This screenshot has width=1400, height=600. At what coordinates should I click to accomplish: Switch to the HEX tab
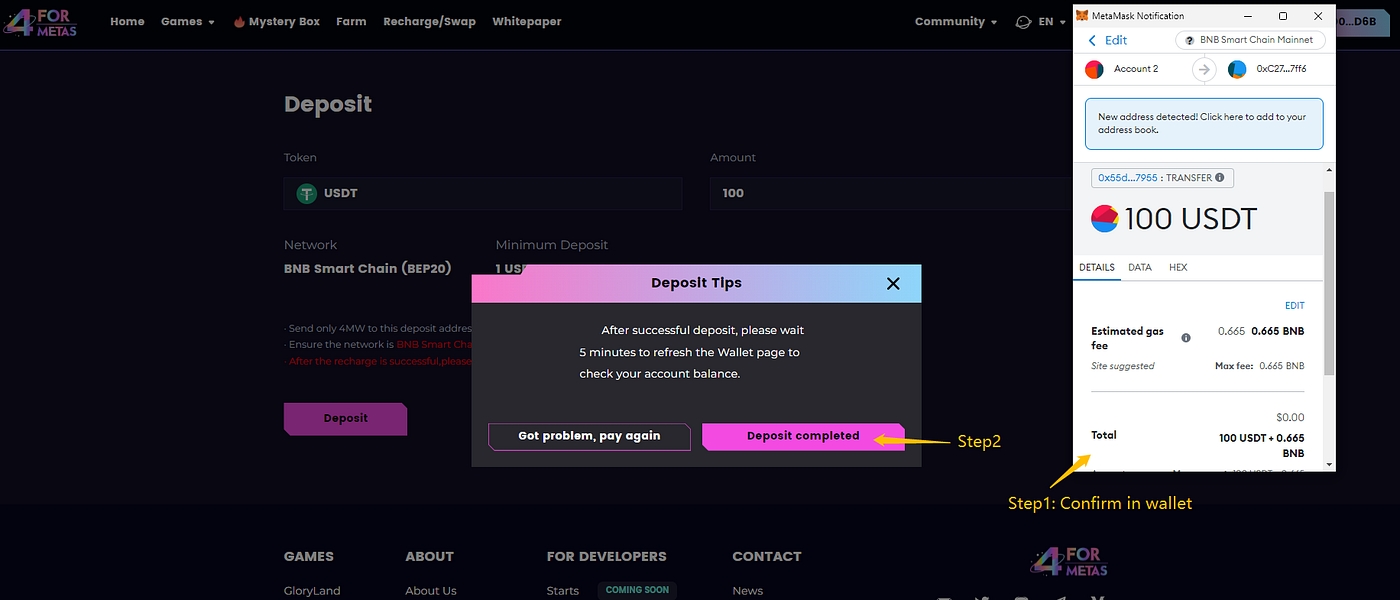click(x=1178, y=268)
